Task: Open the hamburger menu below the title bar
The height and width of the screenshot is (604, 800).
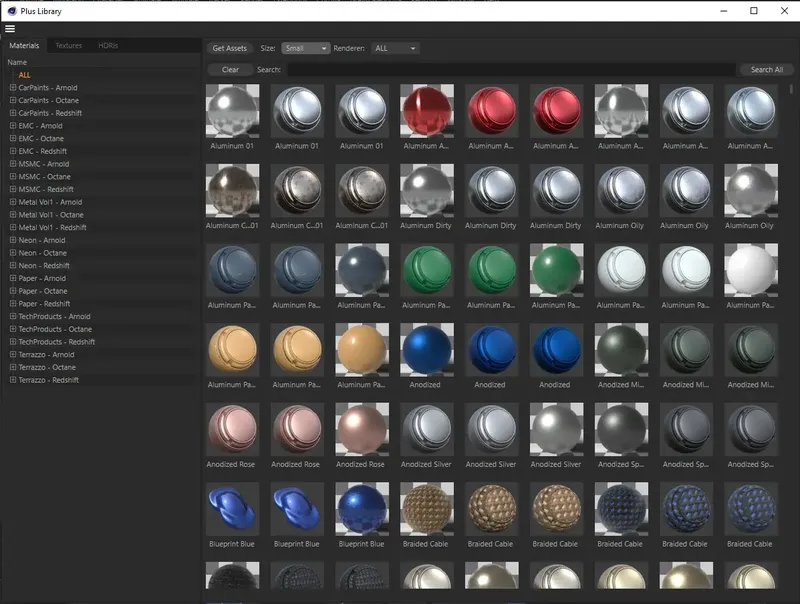Action: pos(10,28)
